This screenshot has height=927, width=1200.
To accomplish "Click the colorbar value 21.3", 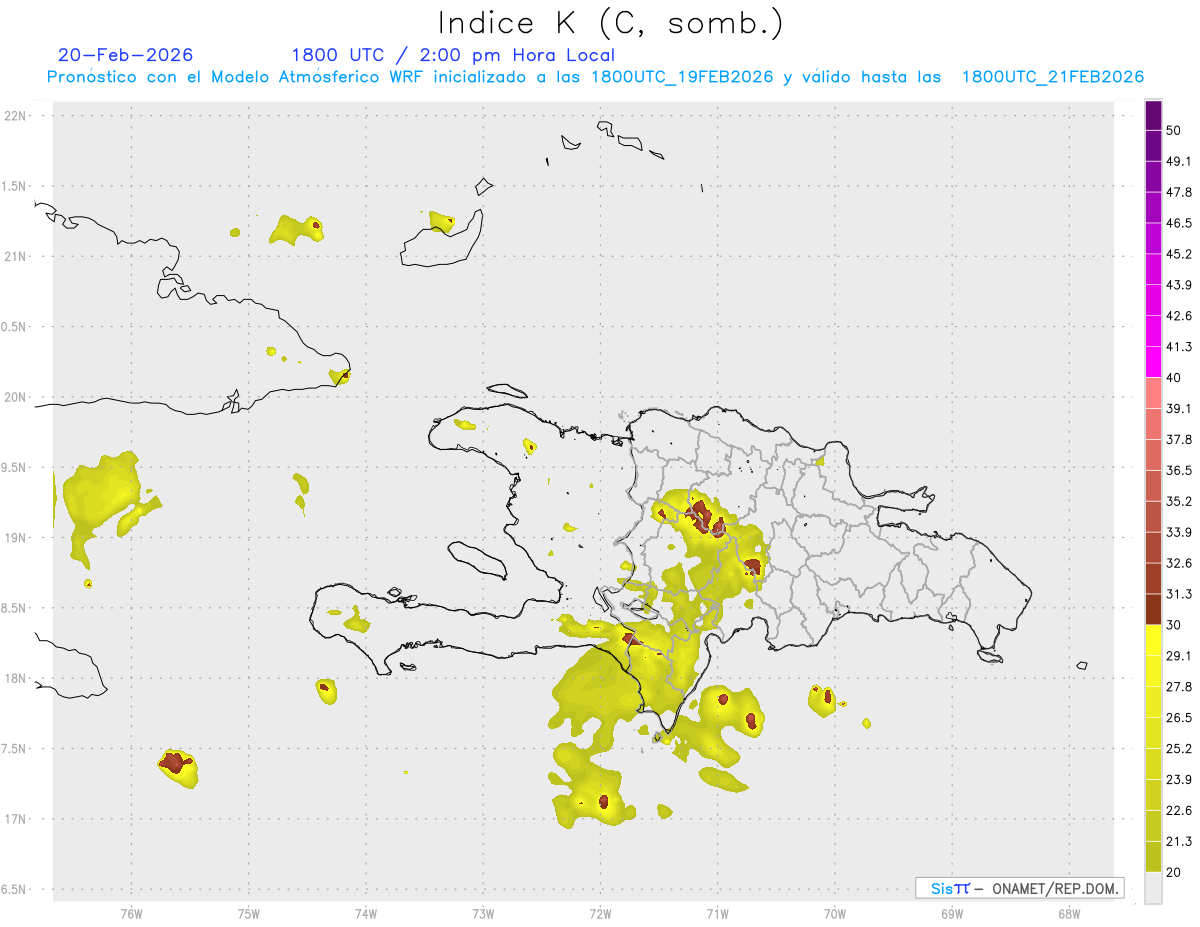I will click(1179, 842).
